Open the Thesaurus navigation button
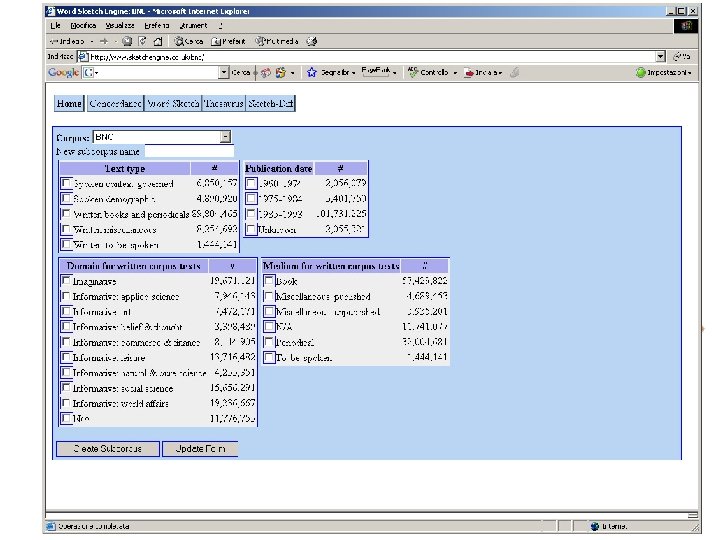 pos(224,104)
